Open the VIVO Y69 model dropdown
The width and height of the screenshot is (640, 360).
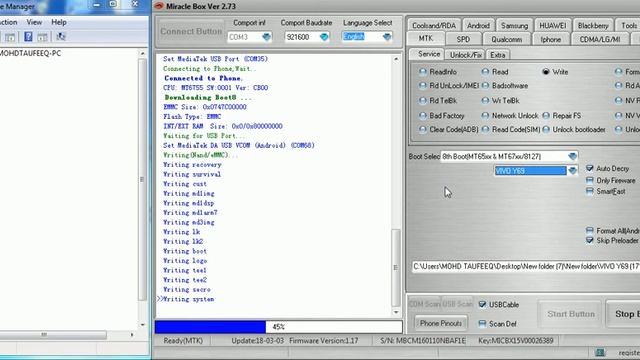pyautogui.click(x=572, y=171)
